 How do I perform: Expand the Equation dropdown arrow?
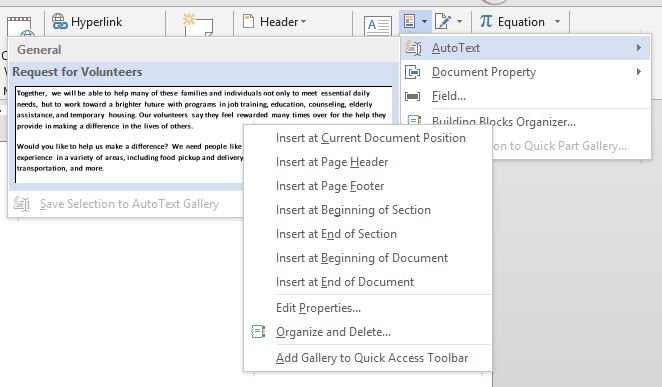click(557, 21)
